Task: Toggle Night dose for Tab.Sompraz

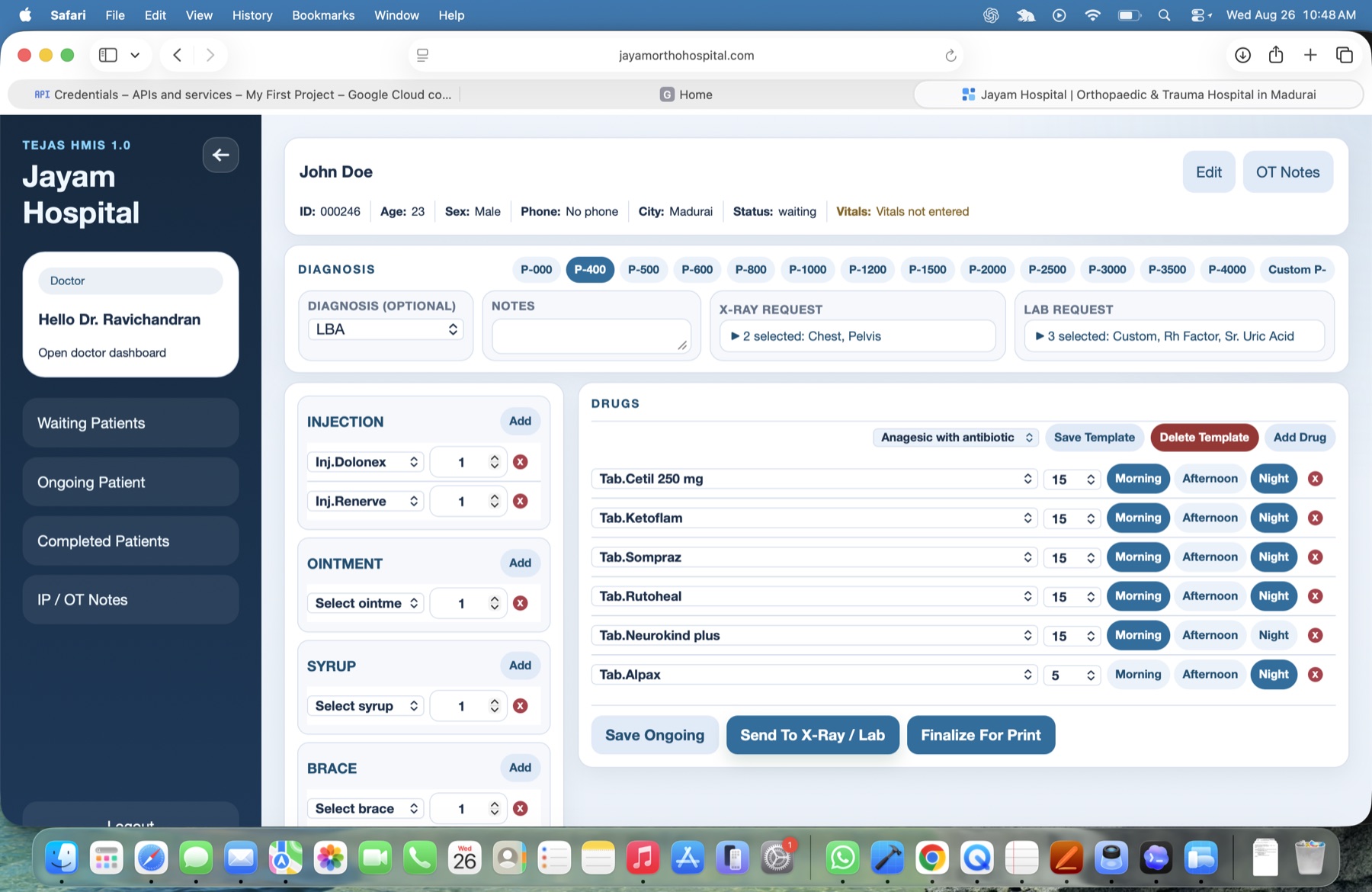Action: 1274,557
